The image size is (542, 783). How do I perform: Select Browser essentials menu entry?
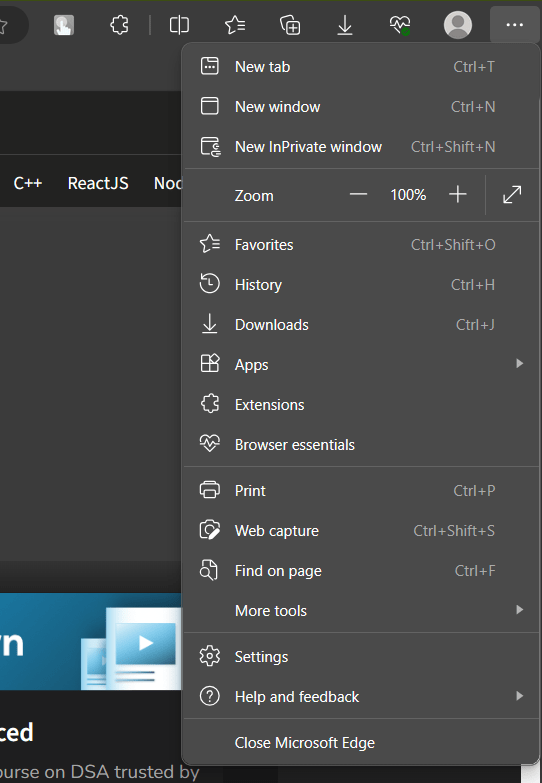tap(361, 444)
